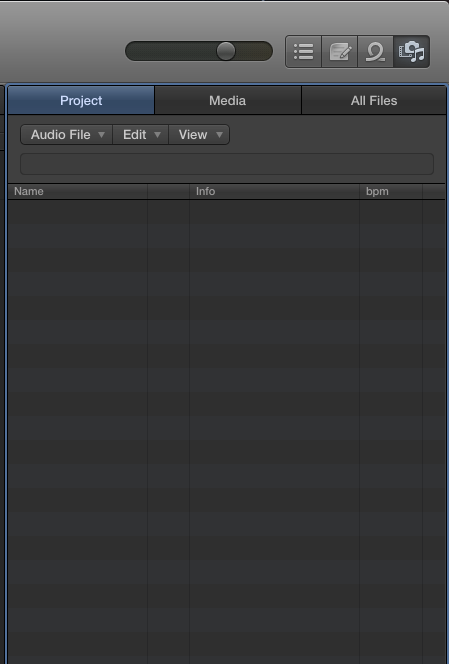This screenshot has width=449, height=664.
Task: Show the Note Pad panel
Action: click(339, 52)
